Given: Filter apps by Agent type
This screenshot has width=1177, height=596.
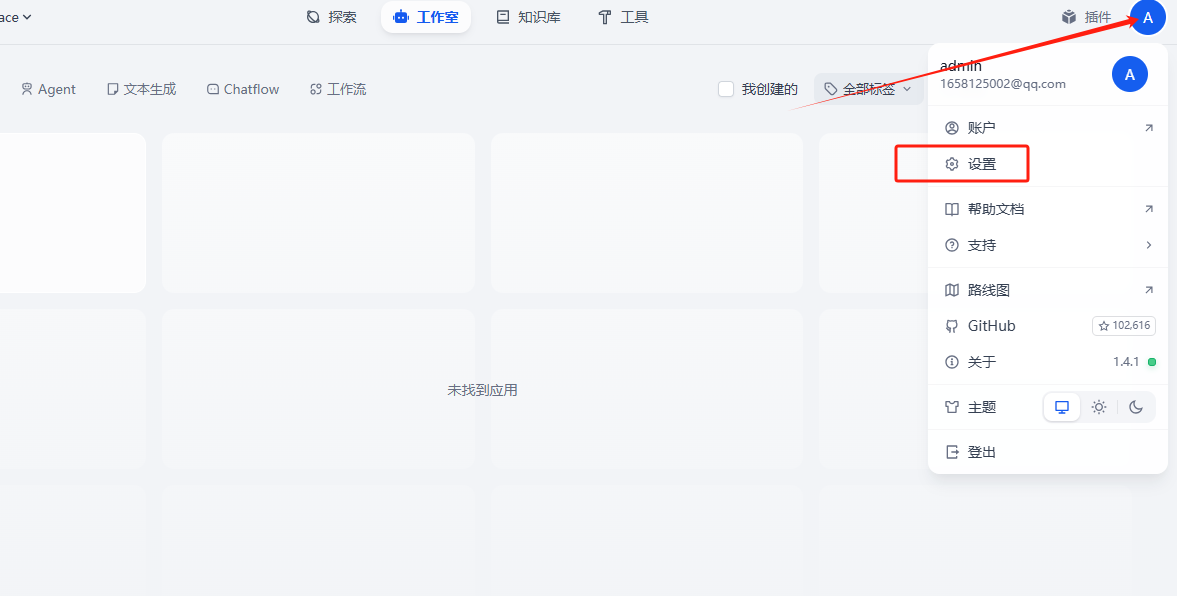Looking at the screenshot, I should (x=48, y=89).
